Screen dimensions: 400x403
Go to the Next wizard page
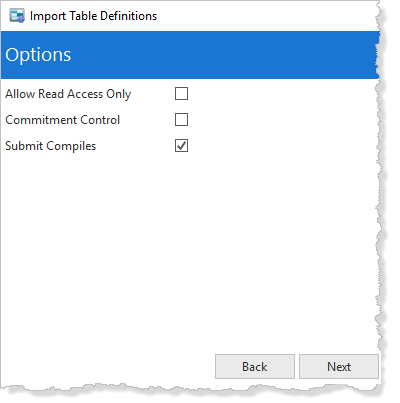point(339,367)
